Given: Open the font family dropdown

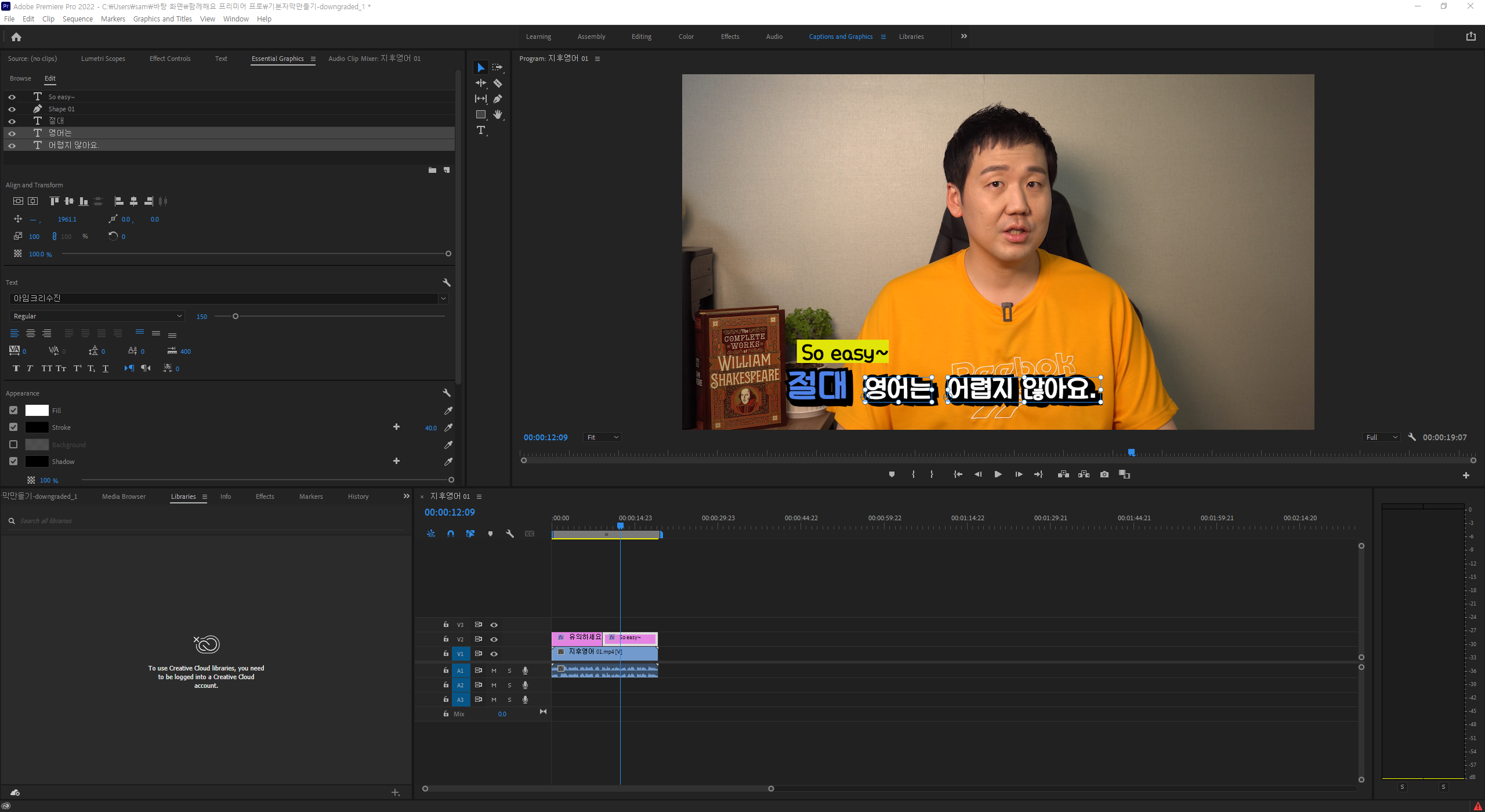Looking at the screenshot, I should tap(443, 299).
